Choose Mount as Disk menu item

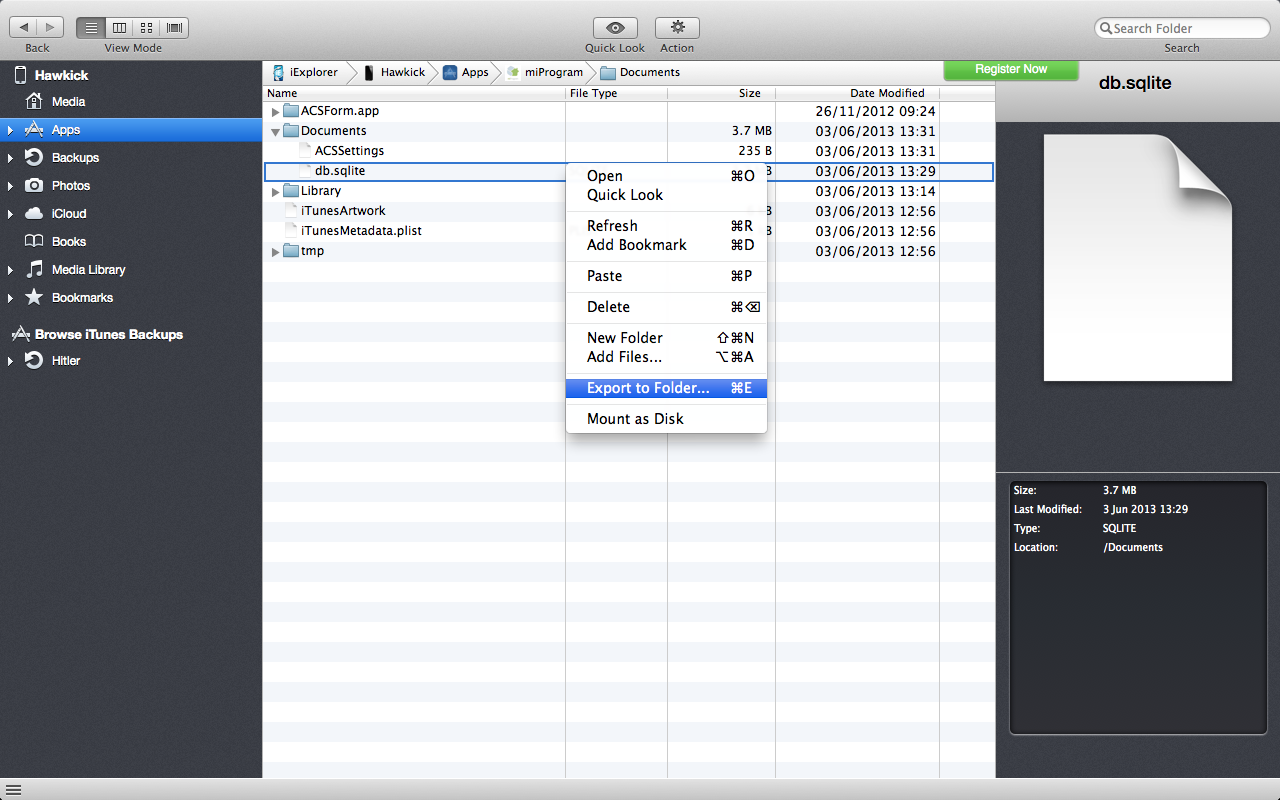tap(666, 419)
